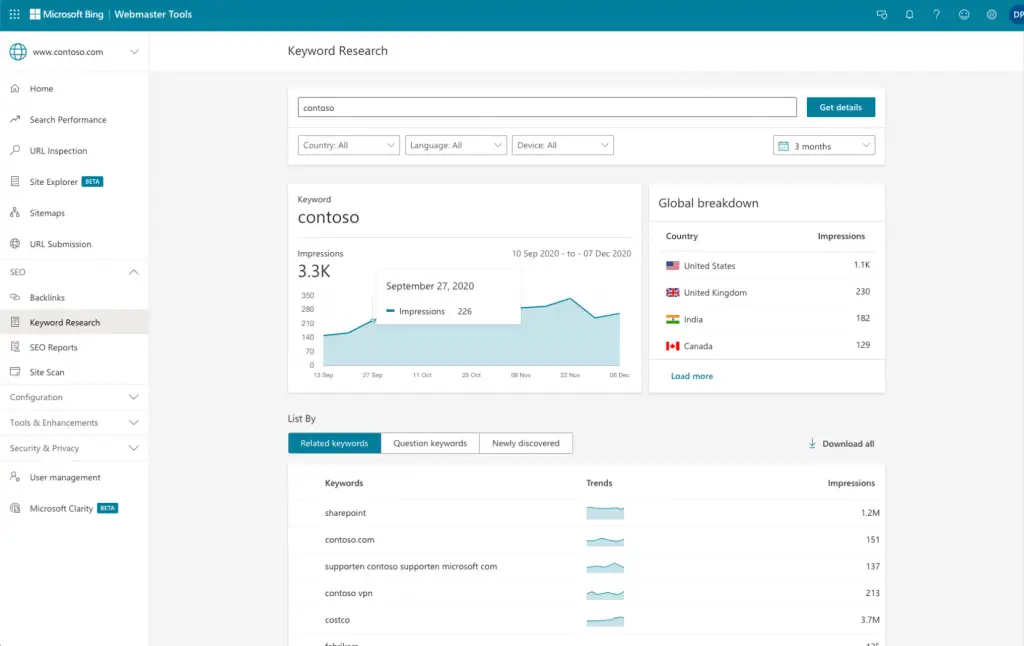Image resolution: width=1024 pixels, height=646 pixels.
Task: Click the sharepoint keyword row
Action: [586, 513]
